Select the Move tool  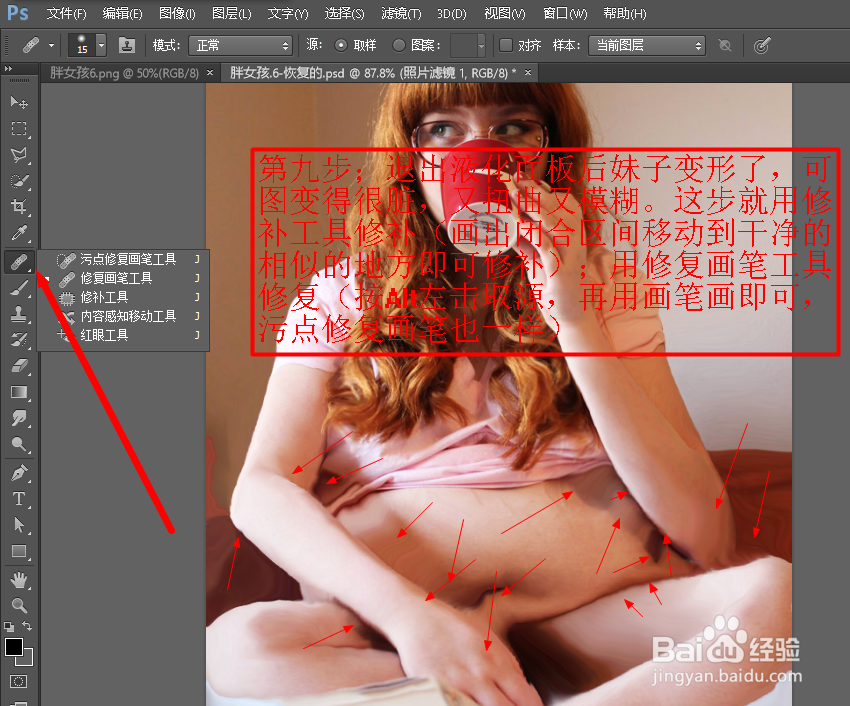(x=20, y=102)
